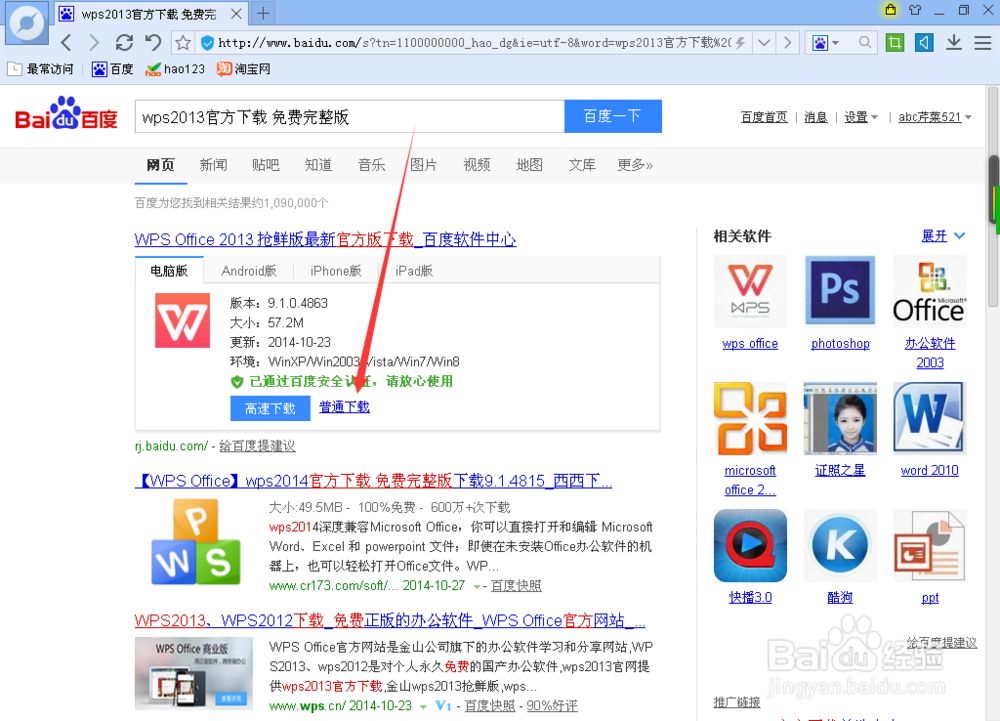Screen dimensions: 1000x721
Task: Click the 百度一下 search button
Action: click(612, 116)
